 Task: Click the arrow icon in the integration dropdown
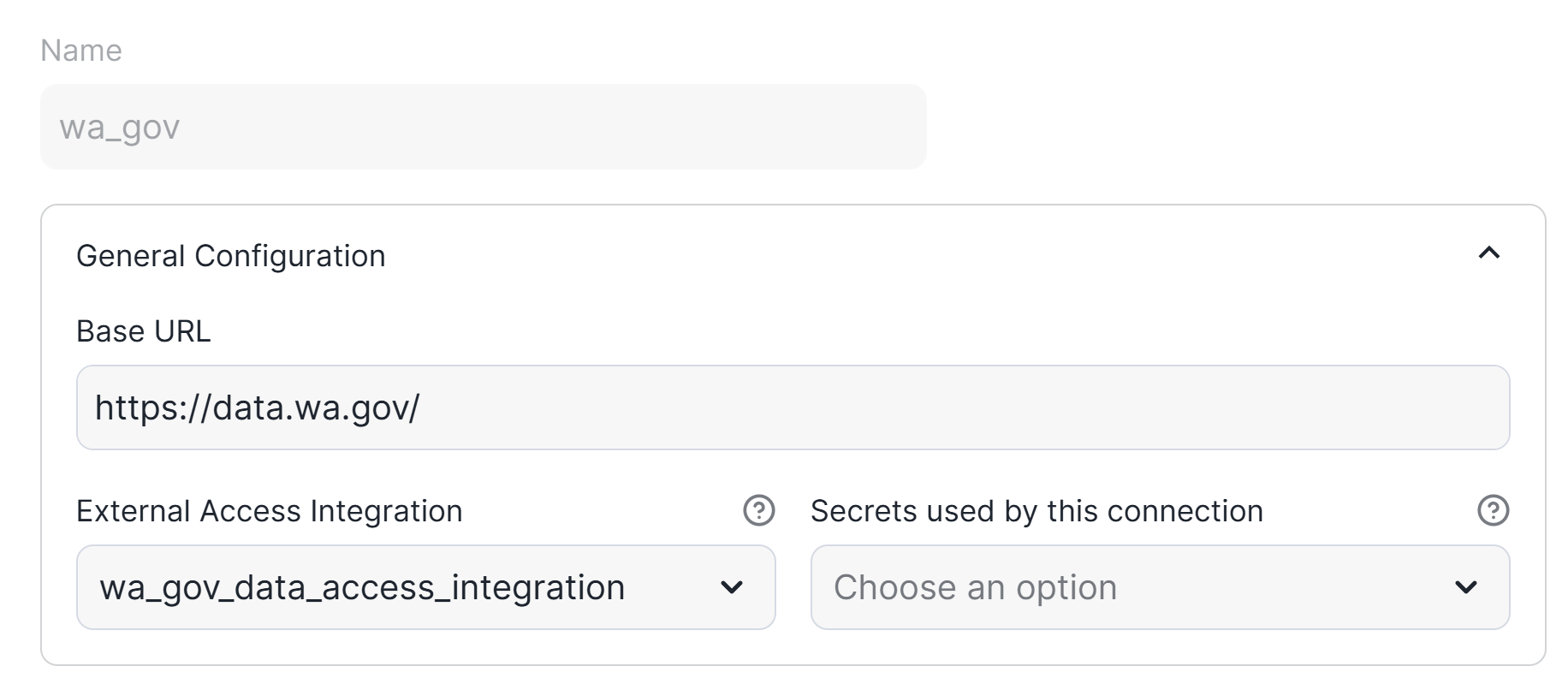pos(731,587)
